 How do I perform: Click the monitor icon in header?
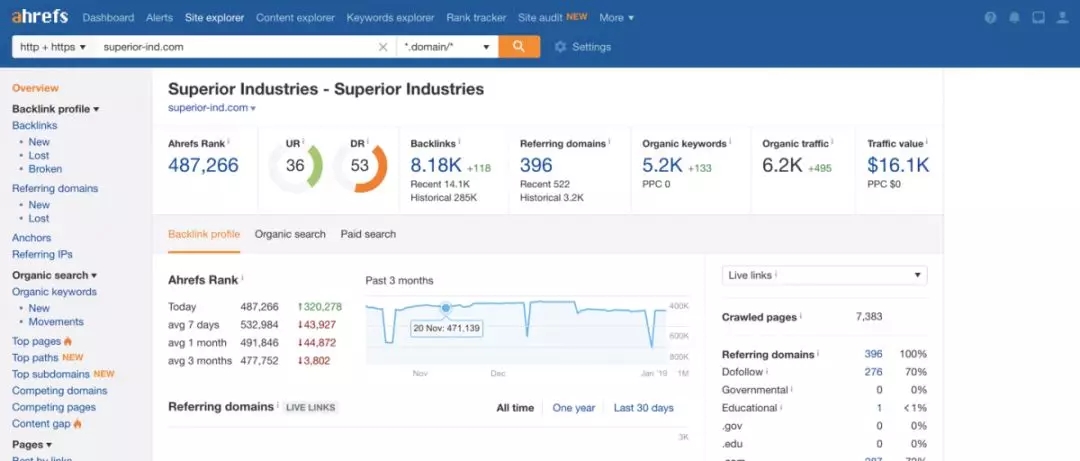tap(1038, 18)
